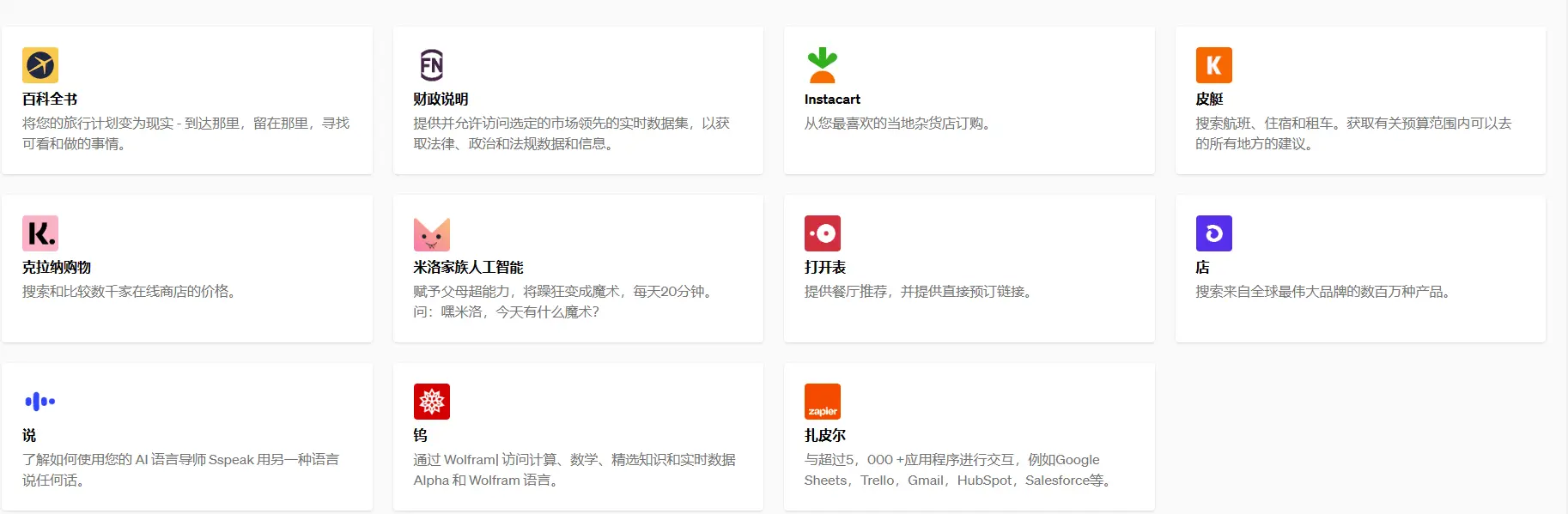The width and height of the screenshot is (1568, 514).
Task: Click the purple icon of the 店 plugin
Action: click(x=1213, y=233)
